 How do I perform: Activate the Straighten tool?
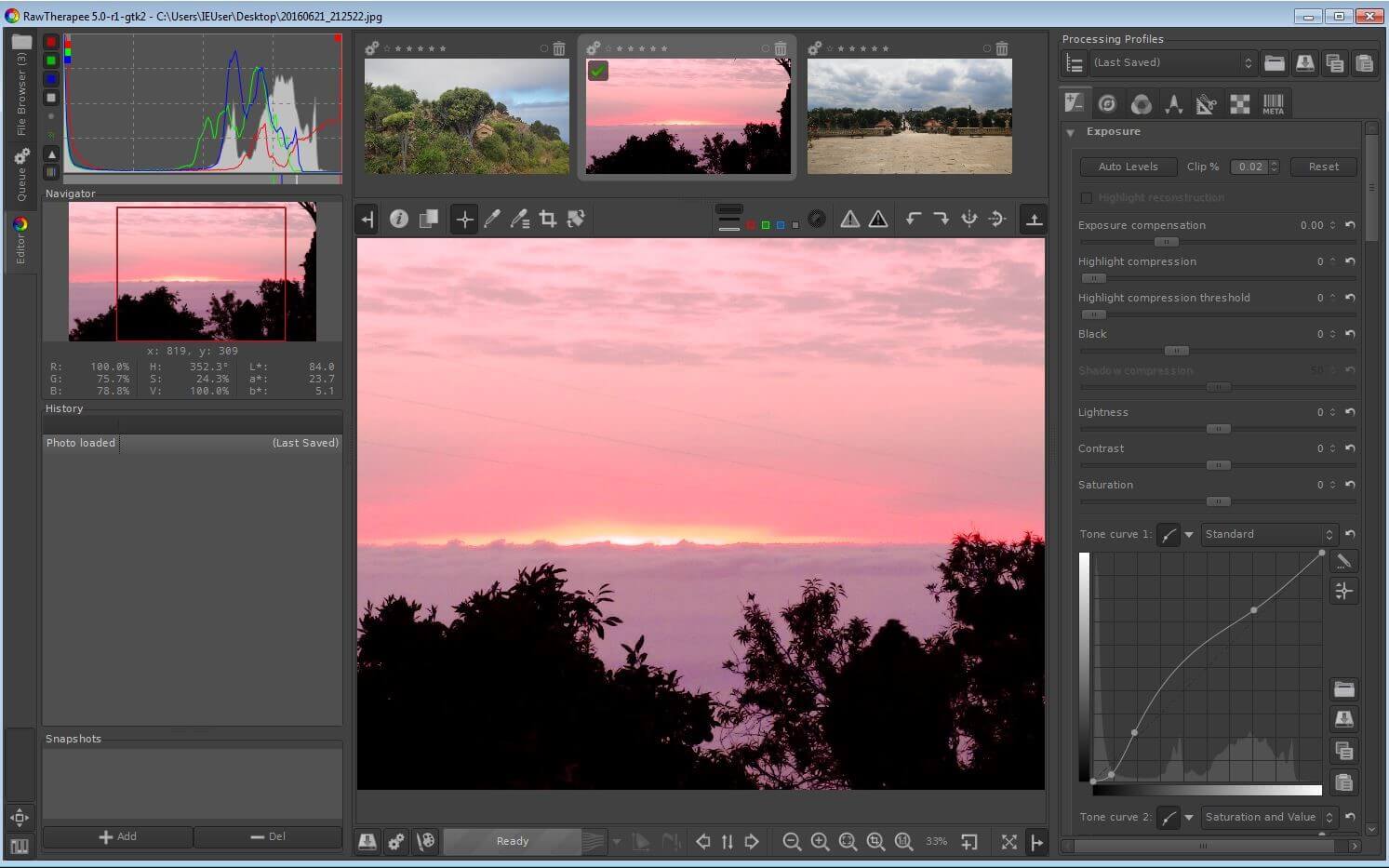(x=576, y=219)
